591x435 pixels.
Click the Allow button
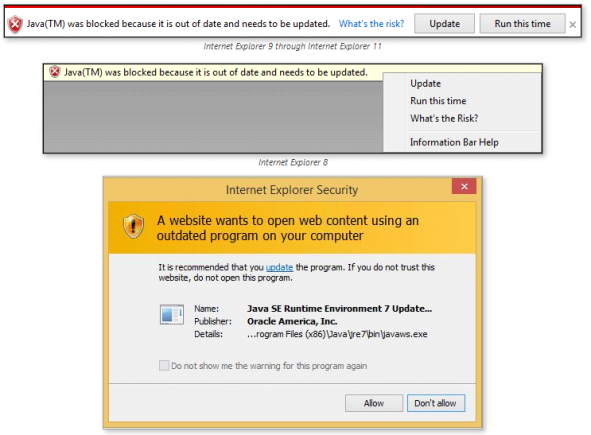pos(374,403)
